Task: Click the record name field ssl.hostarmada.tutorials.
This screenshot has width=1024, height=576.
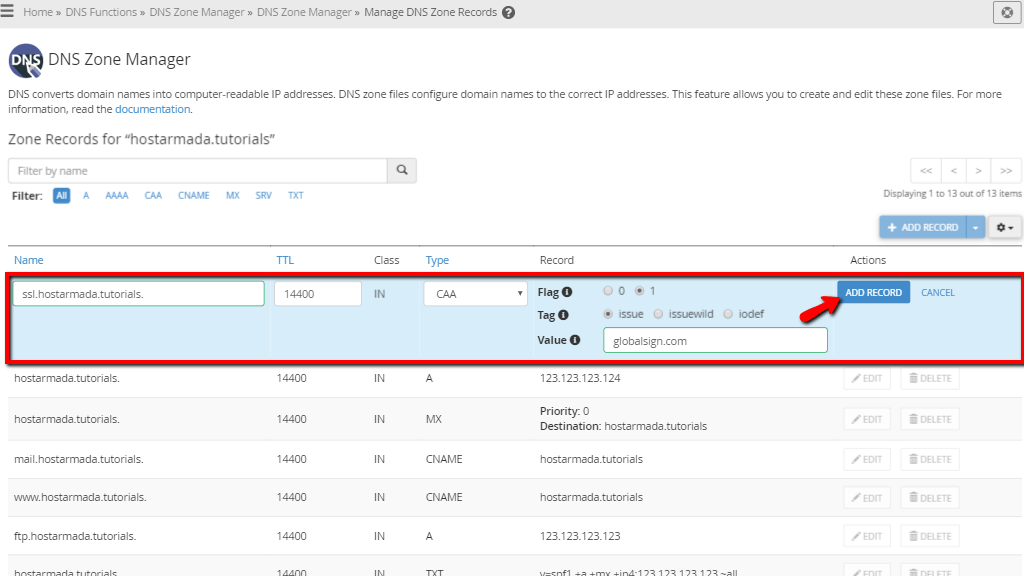Action: [x=138, y=294]
